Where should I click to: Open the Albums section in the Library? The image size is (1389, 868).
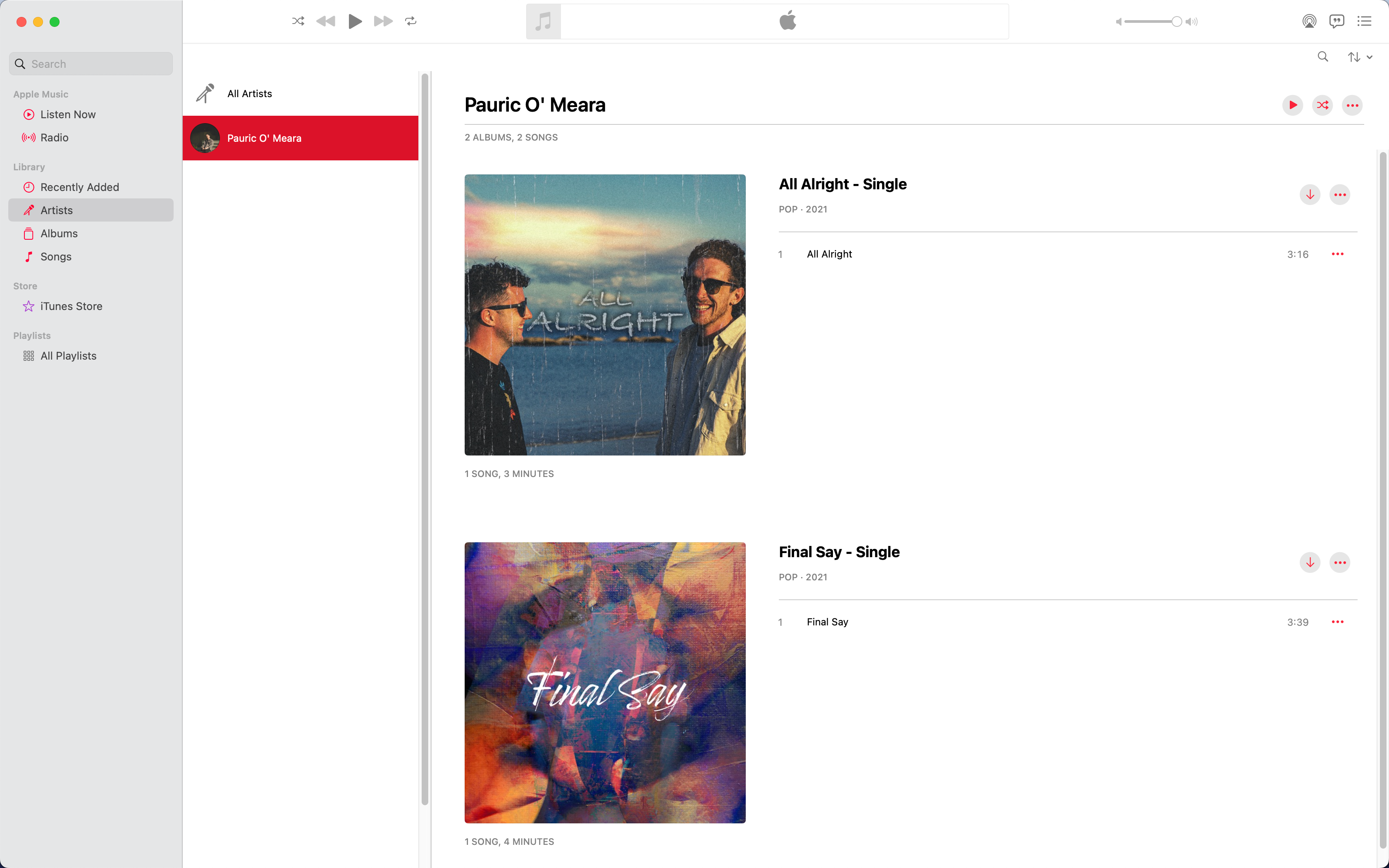pos(59,233)
